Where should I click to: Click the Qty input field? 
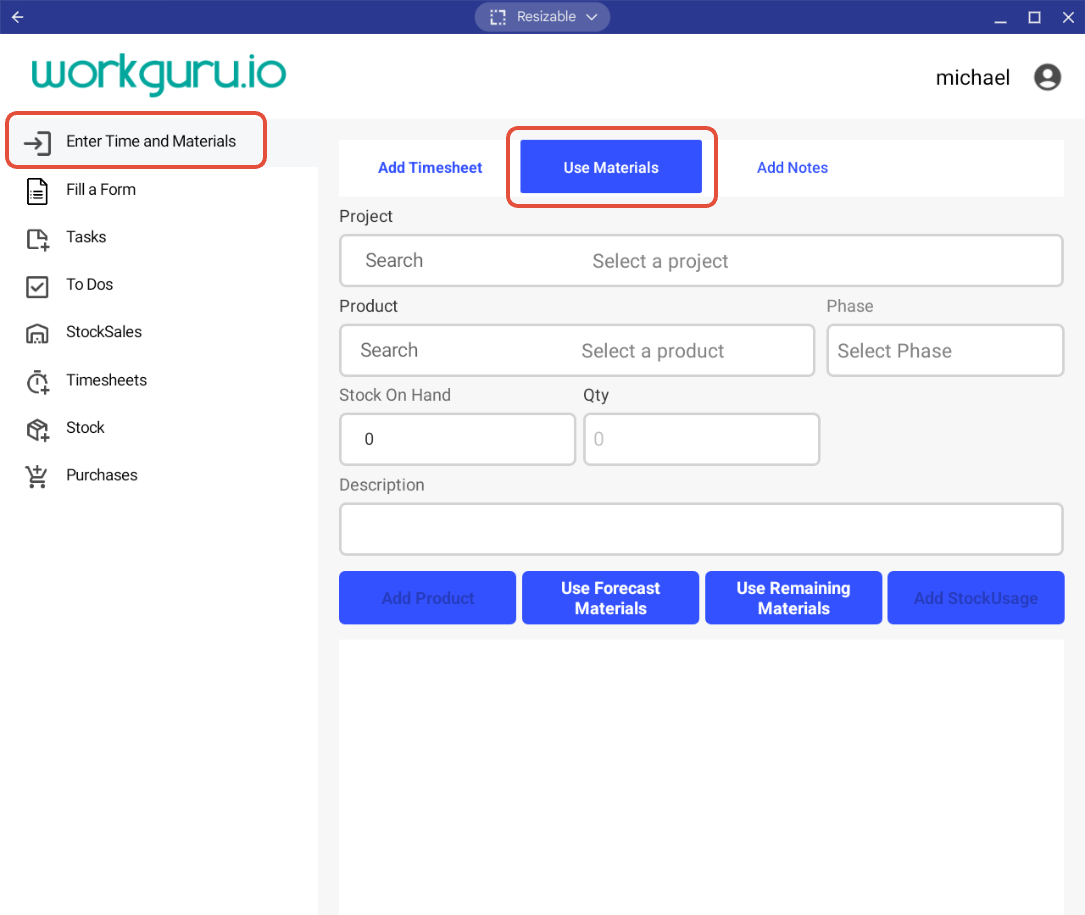click(702, 440)
